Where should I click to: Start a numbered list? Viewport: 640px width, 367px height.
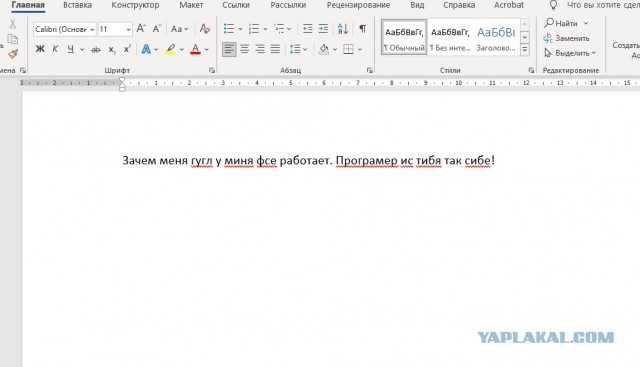tap(253, 29)
